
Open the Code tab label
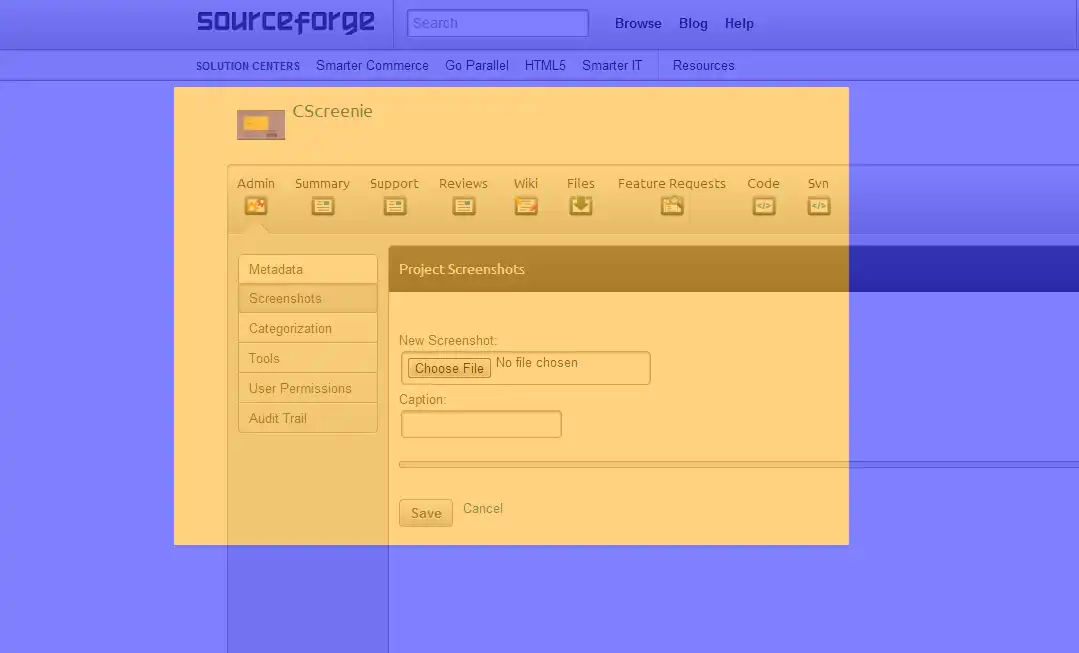(763, 184)
